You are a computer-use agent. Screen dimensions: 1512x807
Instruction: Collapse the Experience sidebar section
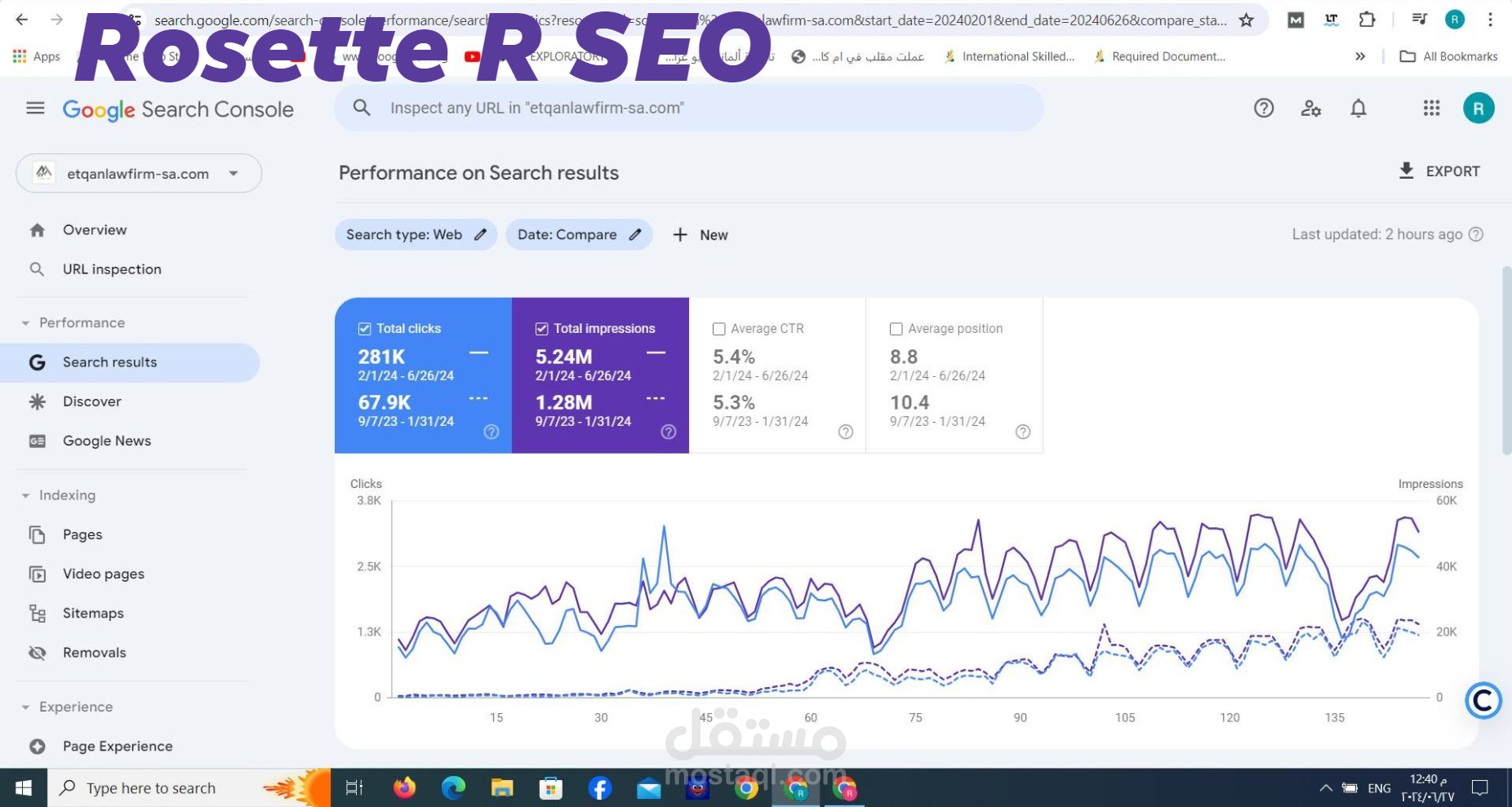[x=25, y=707]
